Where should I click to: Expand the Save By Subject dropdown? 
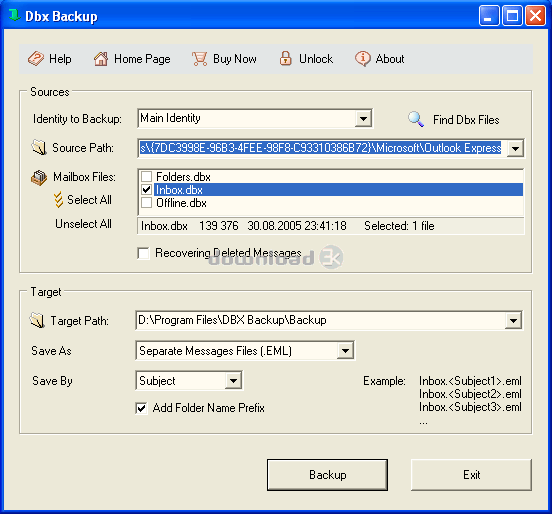tap(233, 381)
